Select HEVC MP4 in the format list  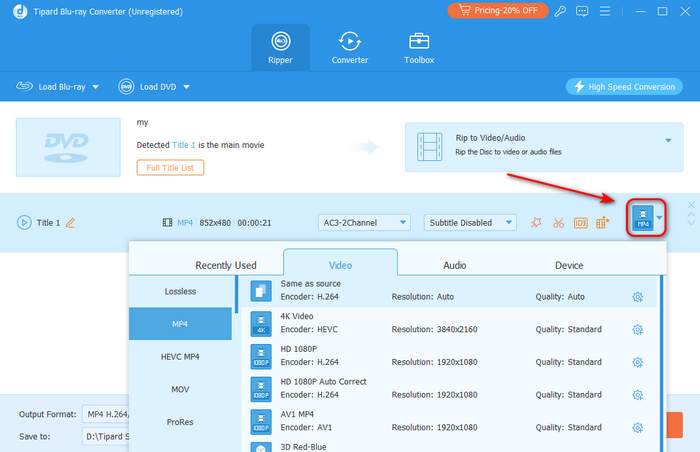tap(180, 356)
